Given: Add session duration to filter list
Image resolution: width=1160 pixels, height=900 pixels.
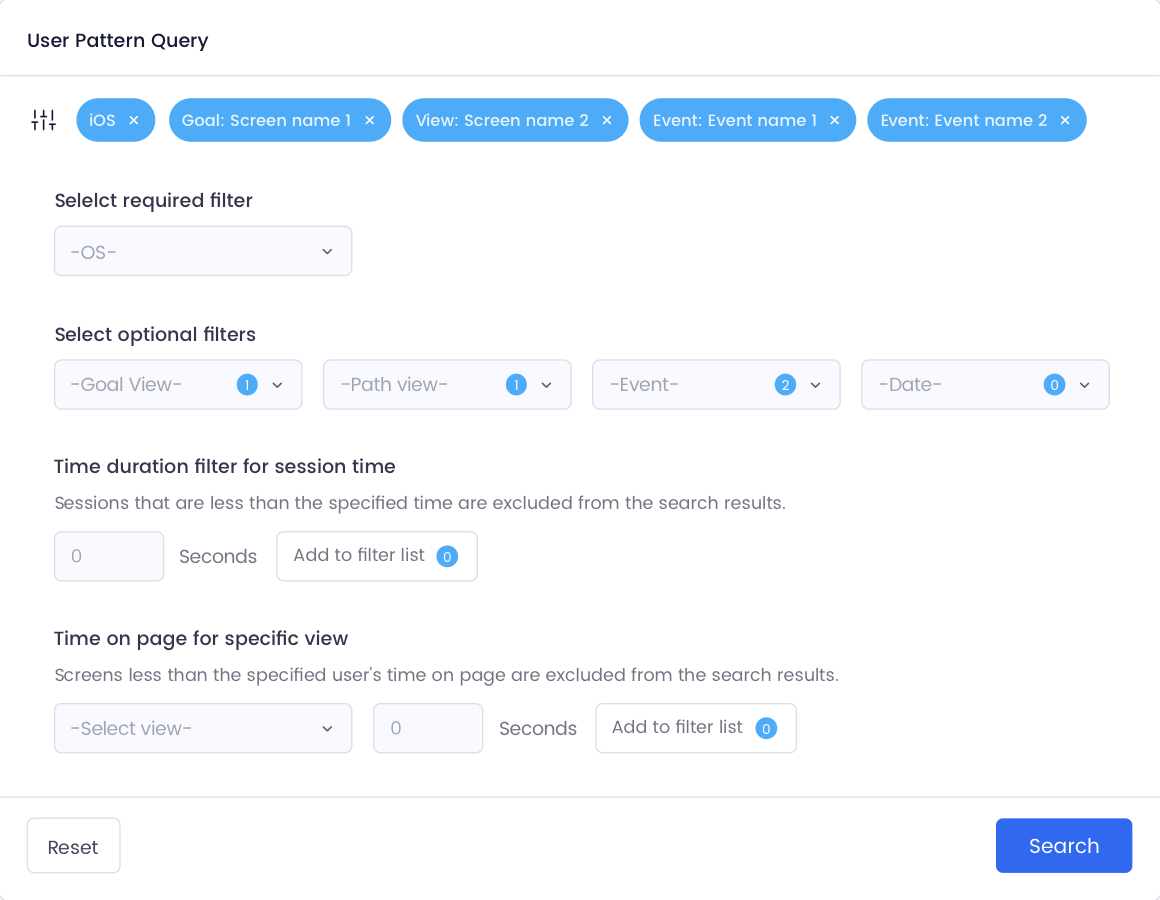Looking at the screenshot, I should point(377,556).
